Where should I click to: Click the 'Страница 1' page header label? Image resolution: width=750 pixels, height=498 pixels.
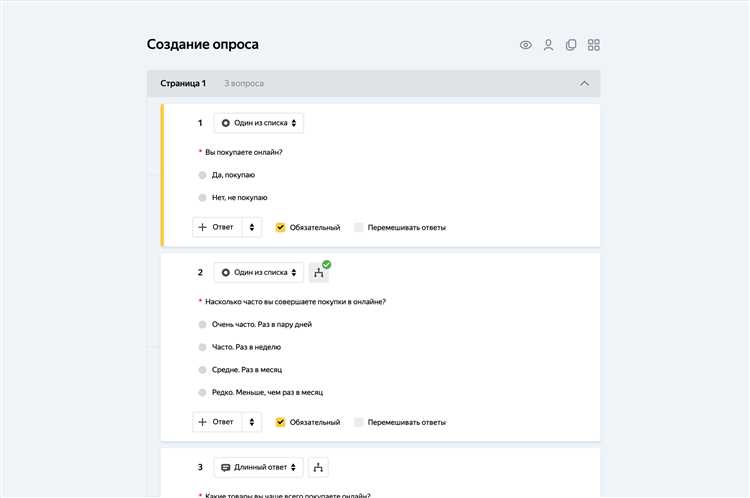point(183,83)
